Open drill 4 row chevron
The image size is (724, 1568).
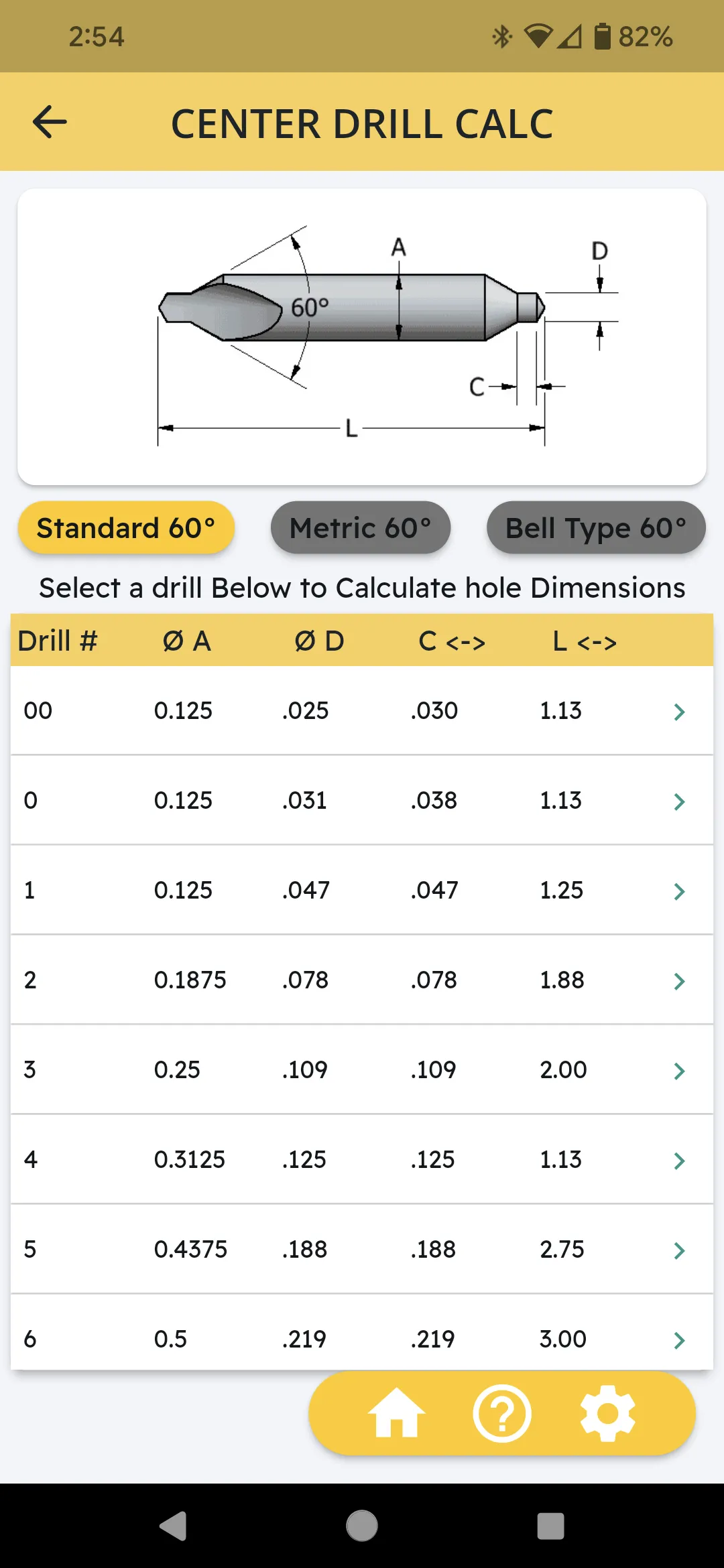[679, 1161]
